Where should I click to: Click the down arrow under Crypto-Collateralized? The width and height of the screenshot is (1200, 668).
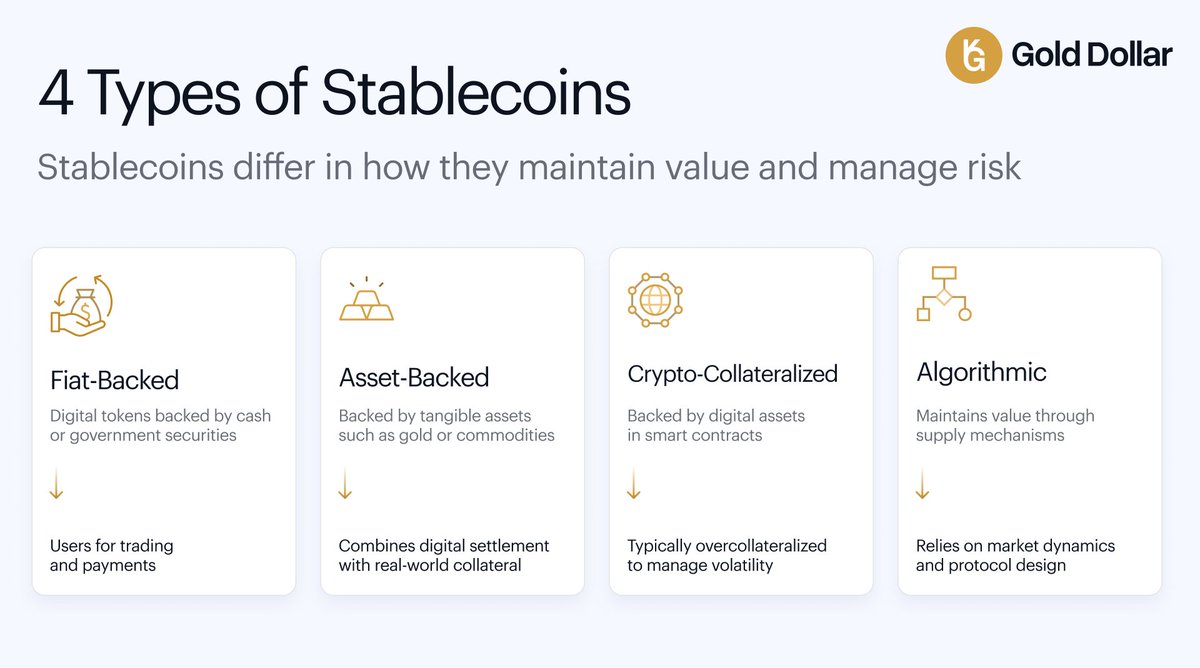(x=634, y=486)
